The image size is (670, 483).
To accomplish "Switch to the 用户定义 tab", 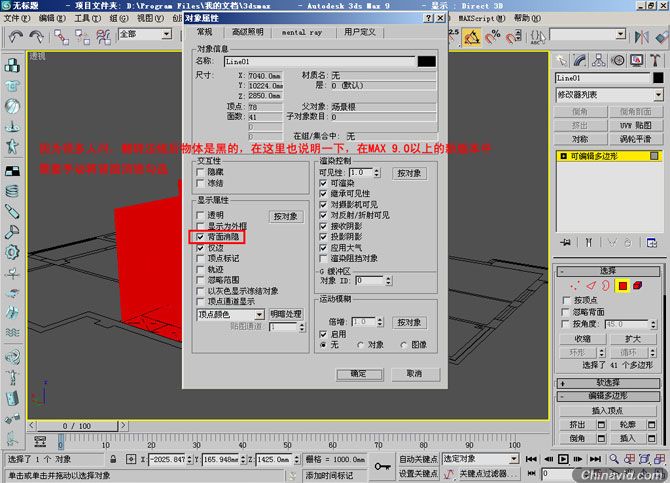I will click(360, 32).
